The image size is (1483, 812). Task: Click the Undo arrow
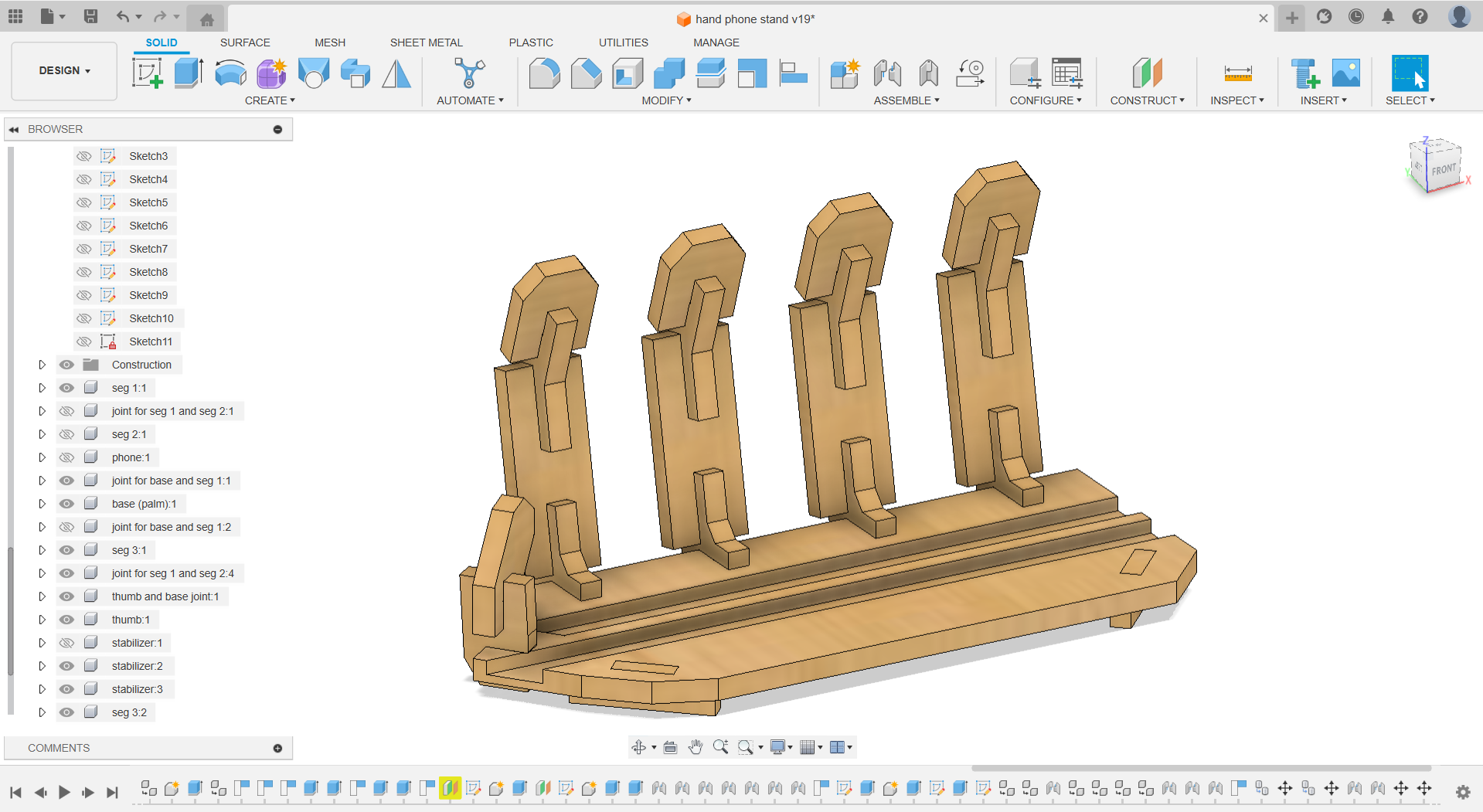coord(123,16)
